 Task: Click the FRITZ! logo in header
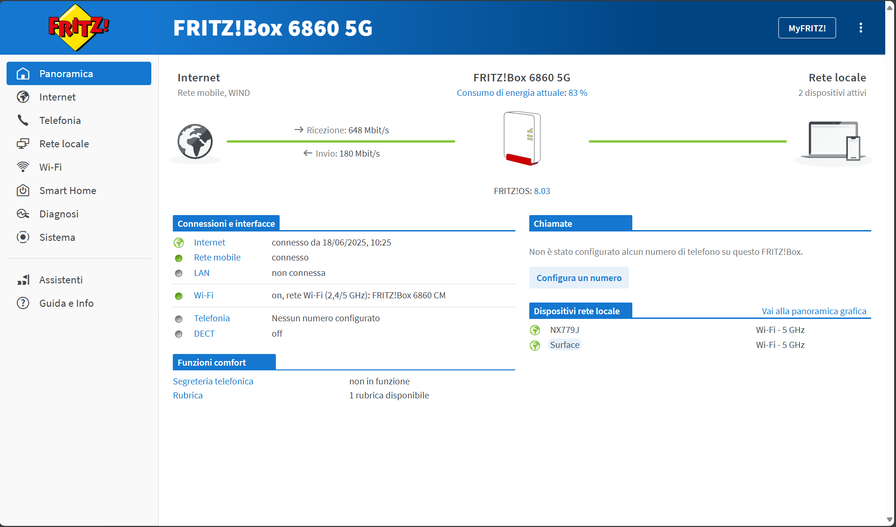click(x=78, y=27)
